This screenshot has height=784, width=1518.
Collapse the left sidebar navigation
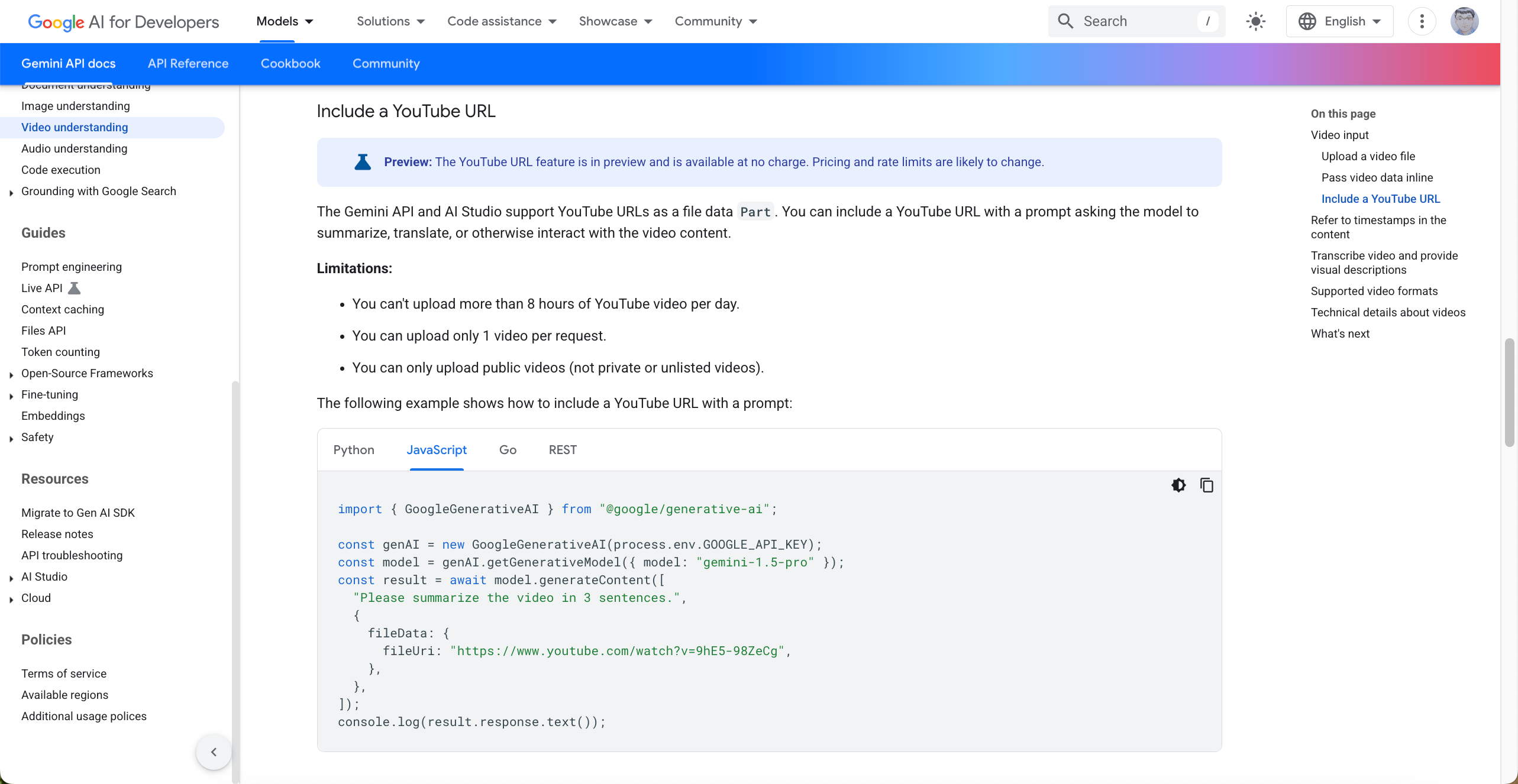tap(213, 751)
